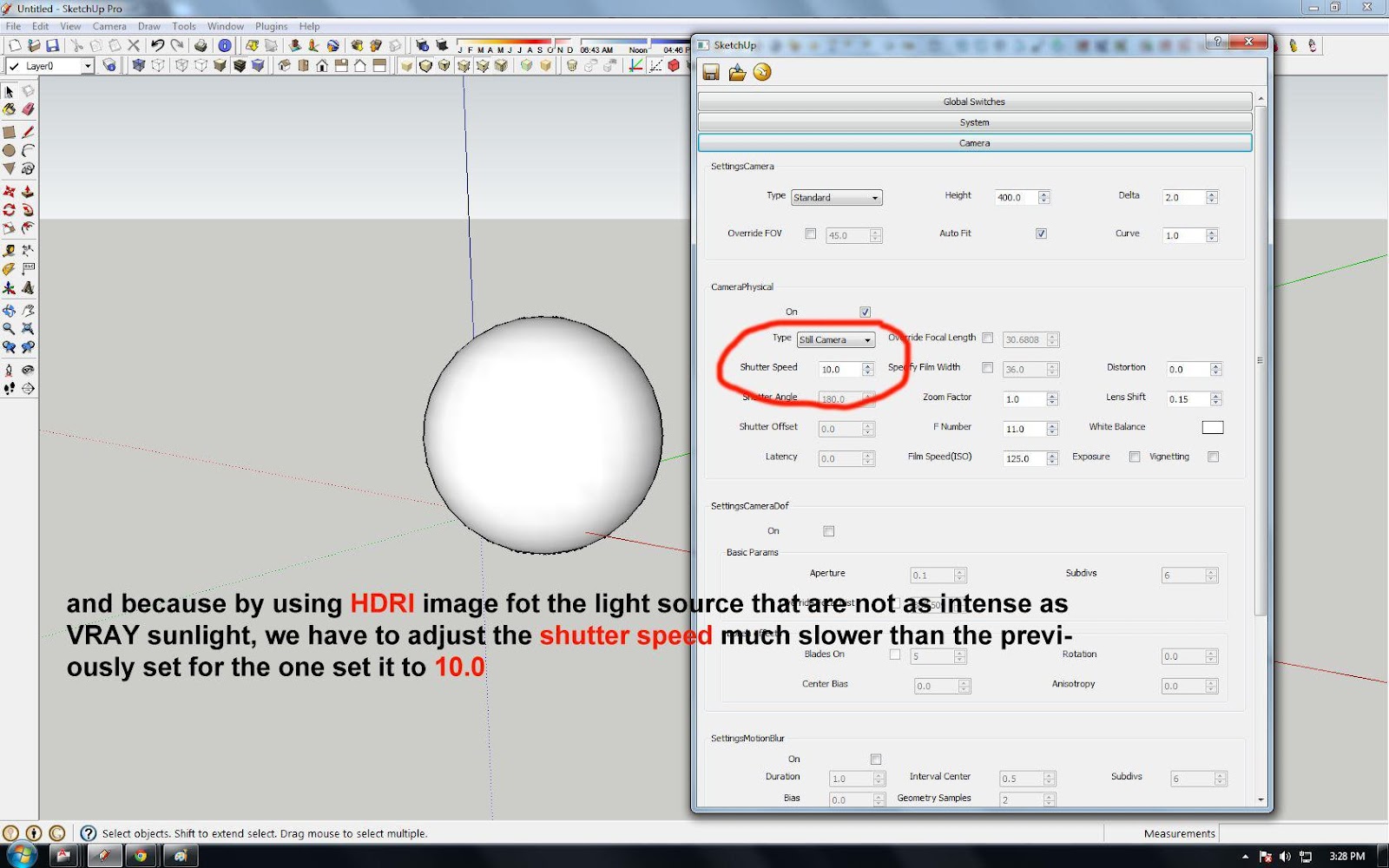The width and height of the screenshot is (1389, 868).
Task: Click the System section button
Action: [974, 122]
